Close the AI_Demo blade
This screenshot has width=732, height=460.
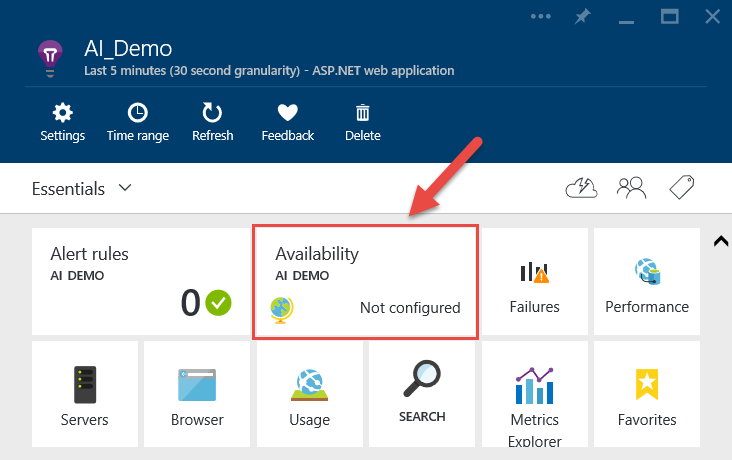pos(712,17)
